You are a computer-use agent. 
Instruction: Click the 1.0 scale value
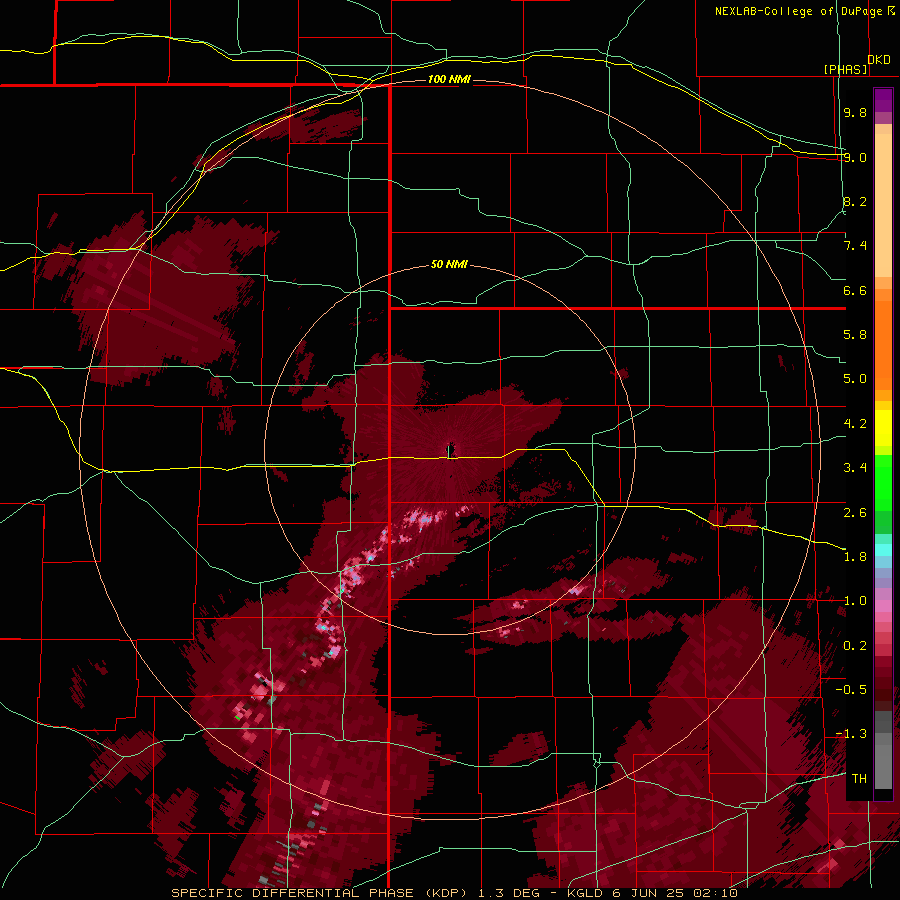(855, 601)
